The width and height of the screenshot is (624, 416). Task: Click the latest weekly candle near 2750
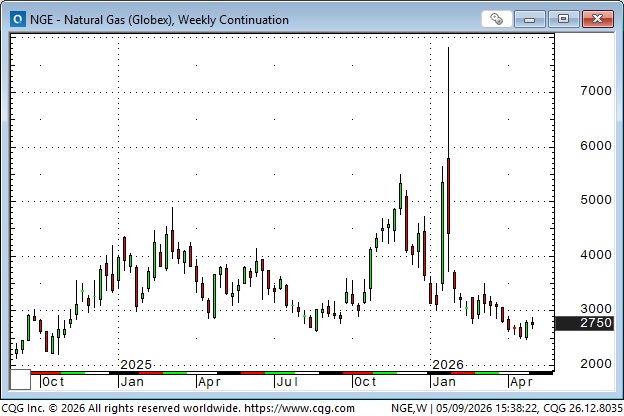532,323
